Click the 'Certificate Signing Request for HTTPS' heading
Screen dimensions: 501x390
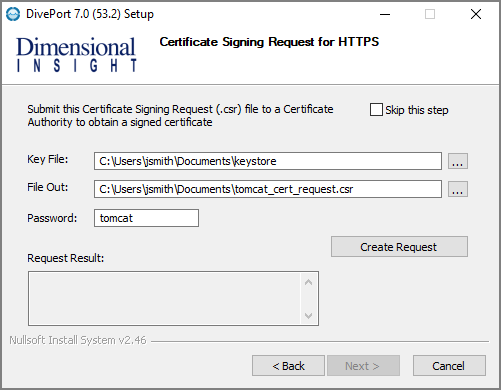coord(269,42)
